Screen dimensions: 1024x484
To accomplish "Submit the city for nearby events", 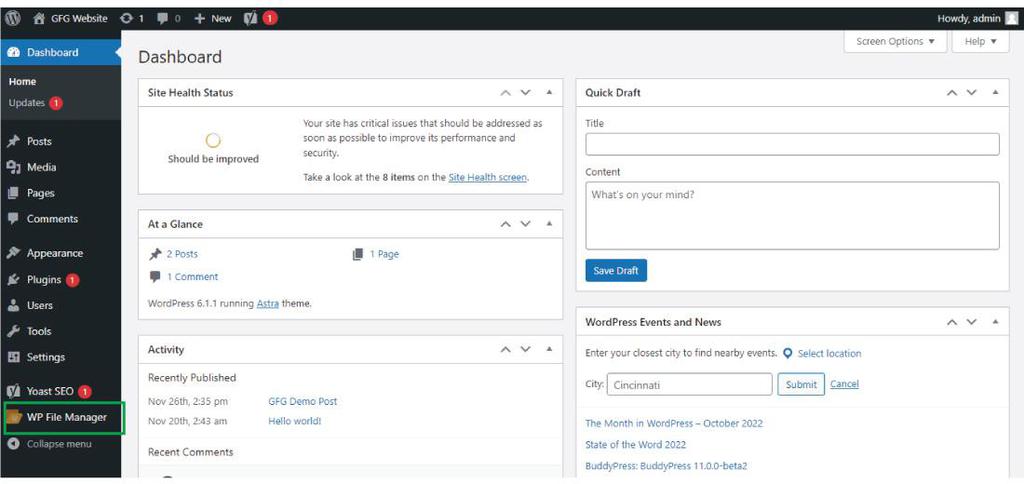I will click(x=801, y=384).
